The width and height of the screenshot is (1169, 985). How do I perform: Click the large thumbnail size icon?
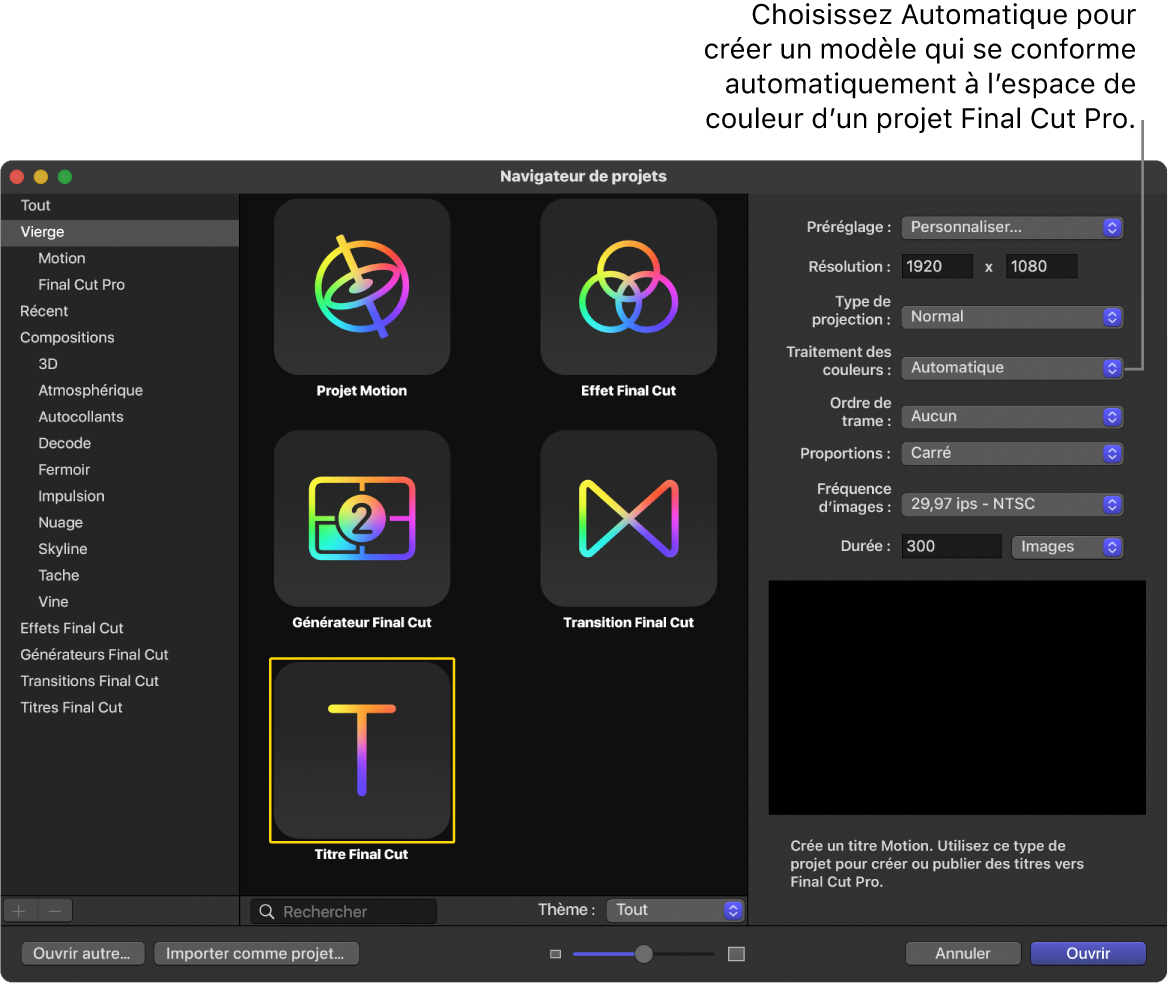736,954
